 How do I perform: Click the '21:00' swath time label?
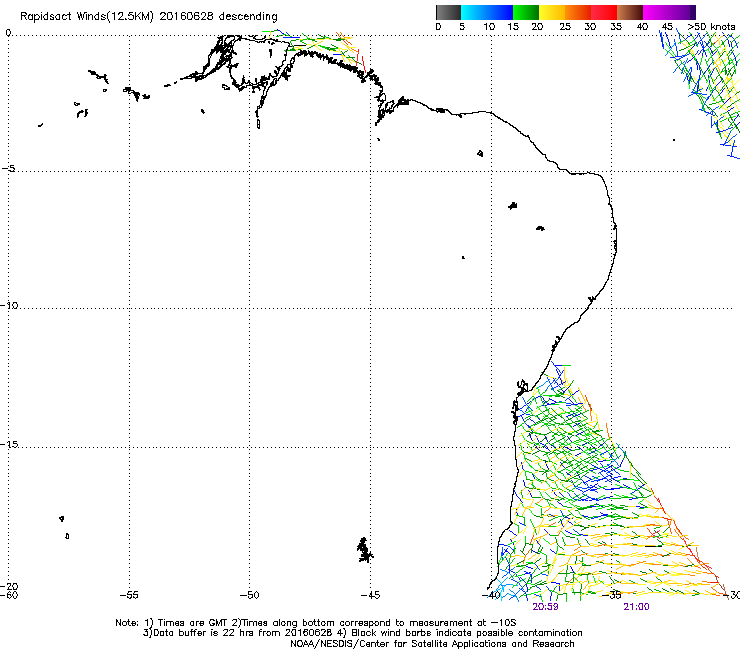click(636, 607)
